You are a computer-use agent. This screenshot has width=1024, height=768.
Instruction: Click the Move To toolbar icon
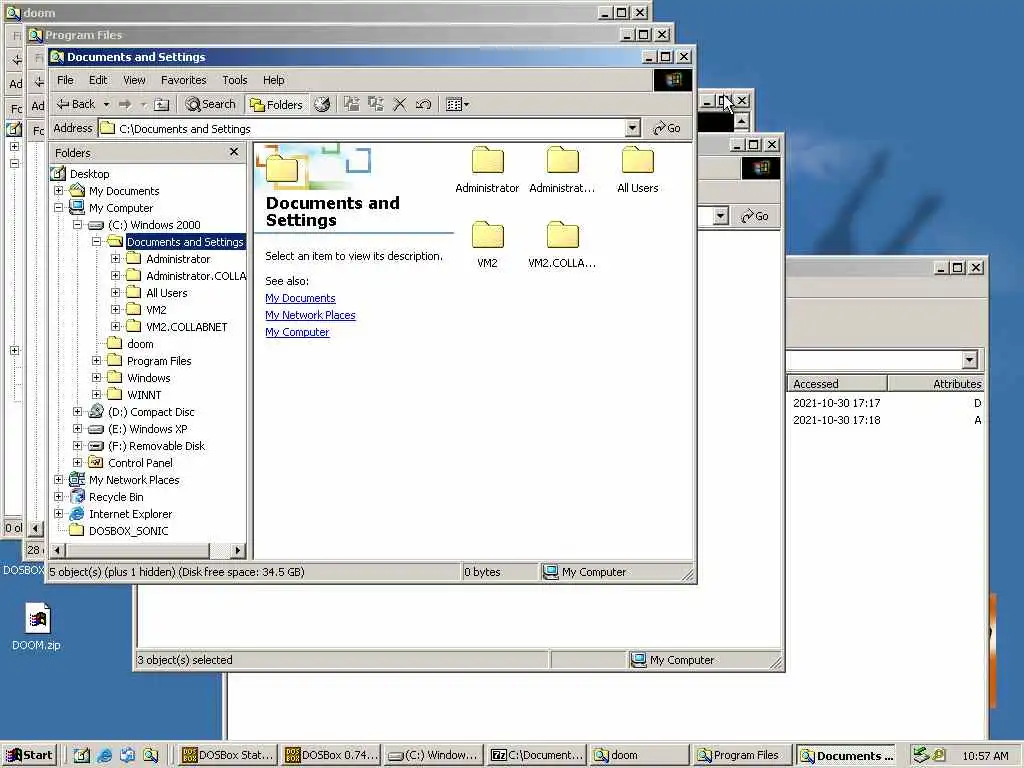[x=352, y=104]
